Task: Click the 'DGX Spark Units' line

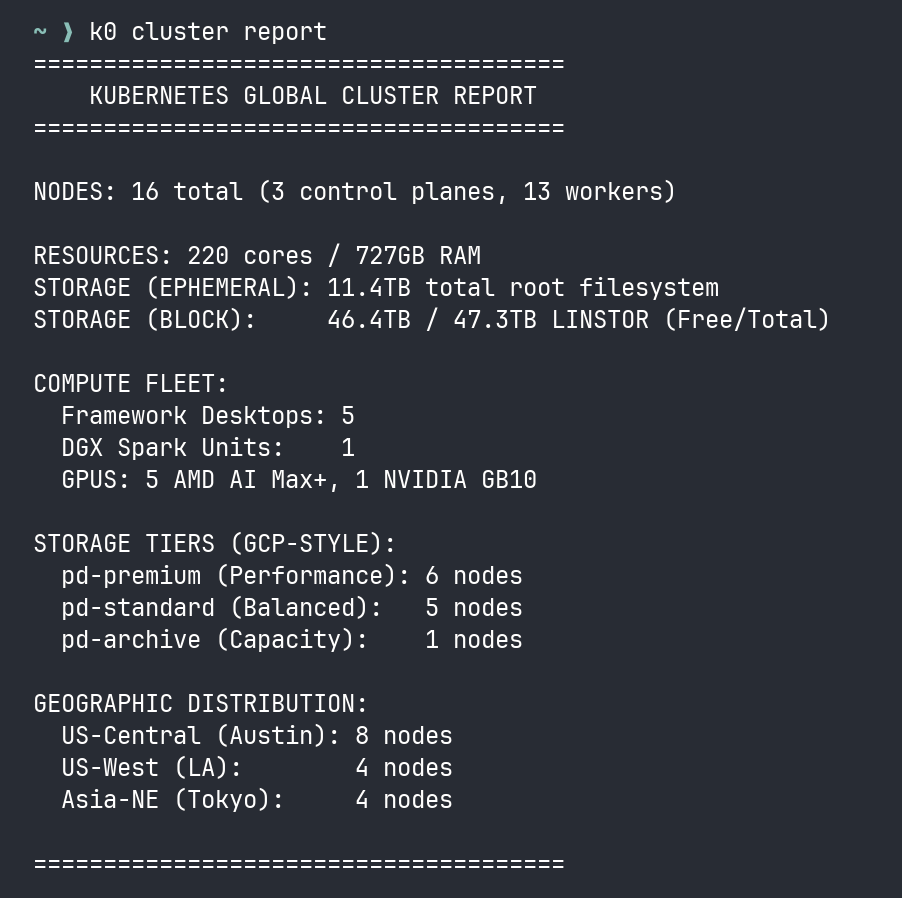Action: click(208, 448)
